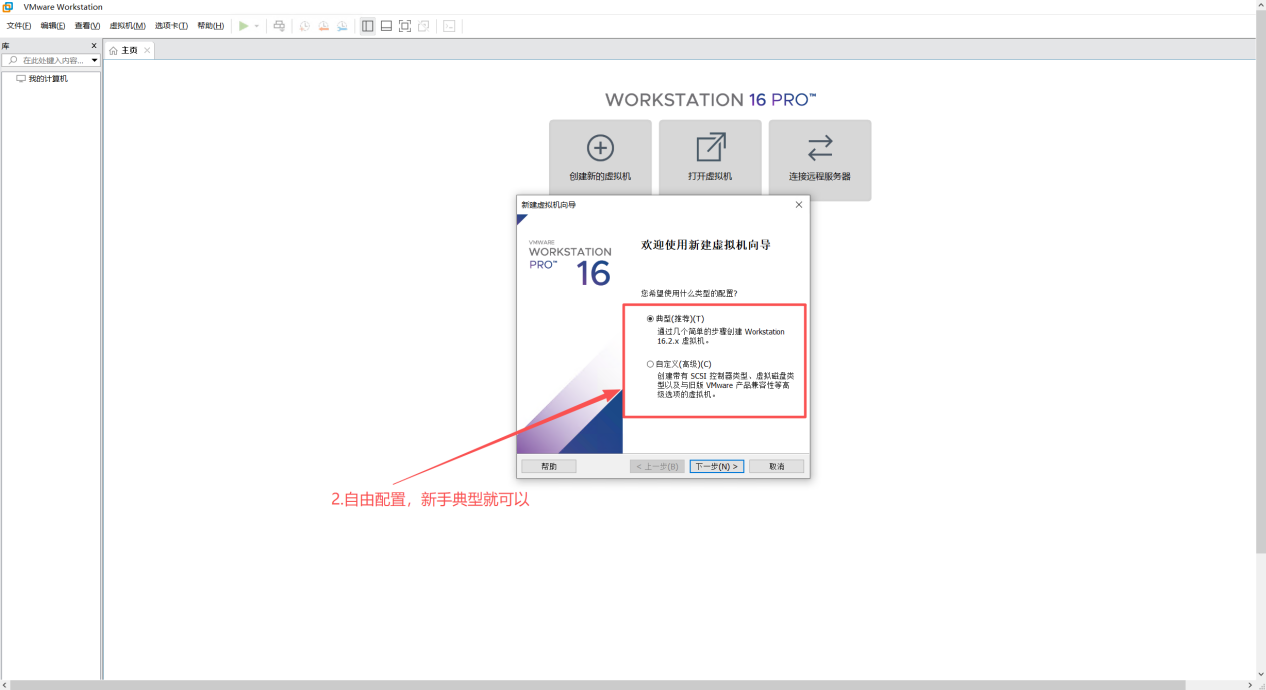Click the 打开虚拟机 tile

click(710, 160)
